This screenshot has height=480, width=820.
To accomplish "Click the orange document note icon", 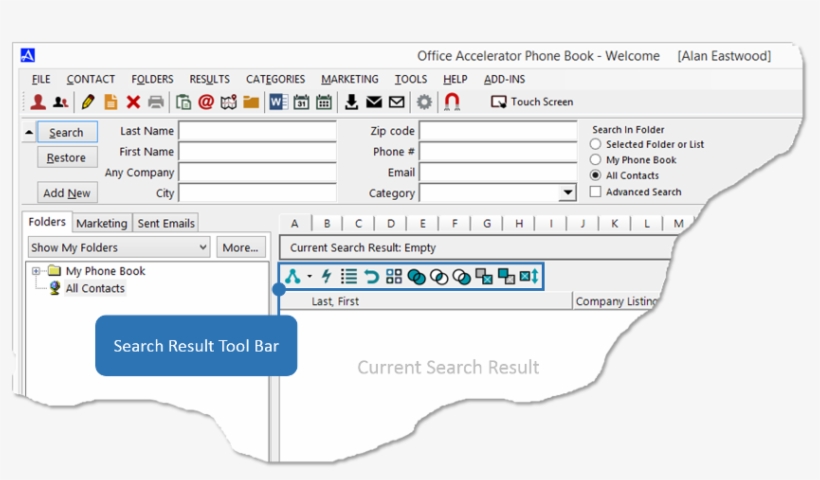I will click(110, 102).
